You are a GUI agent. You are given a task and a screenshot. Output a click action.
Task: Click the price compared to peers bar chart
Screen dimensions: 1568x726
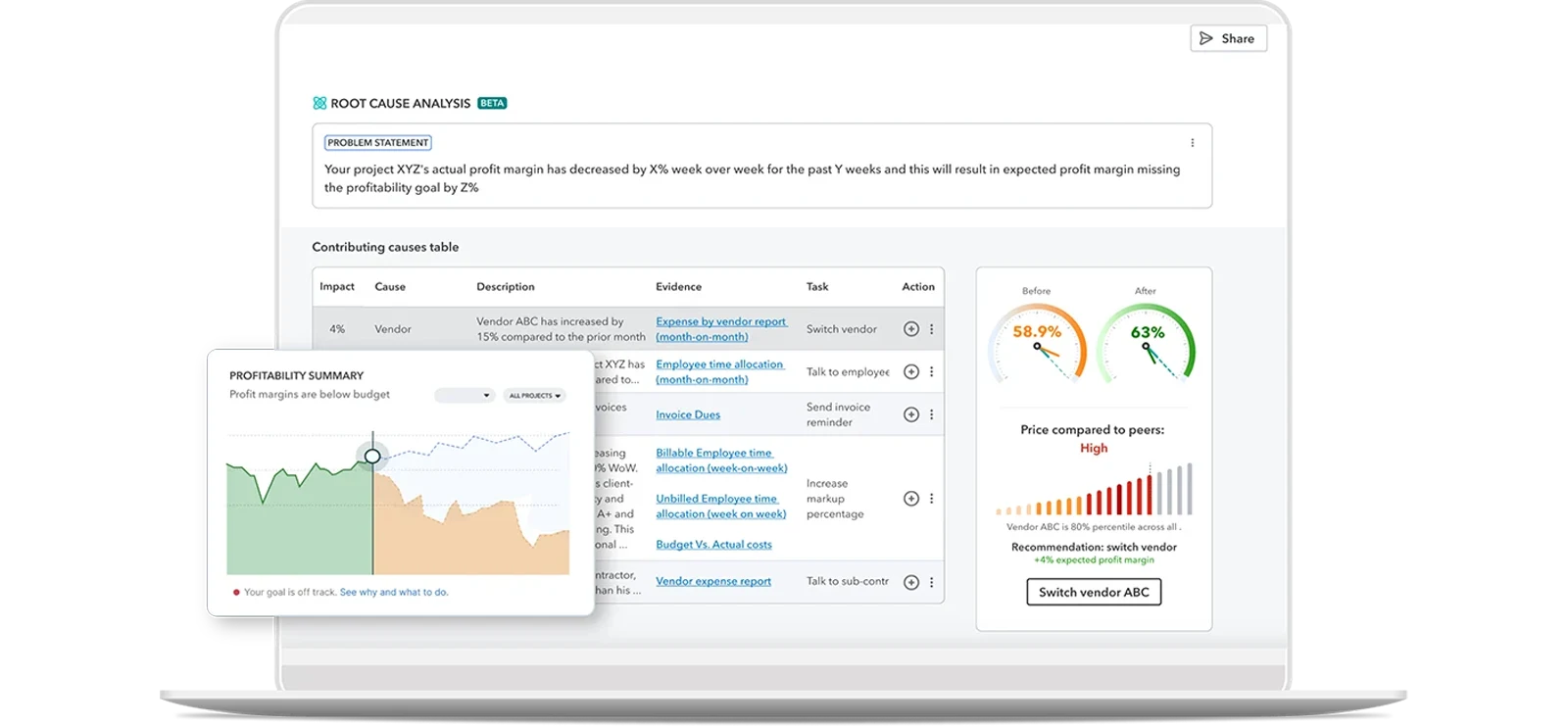pyautogui.click(x=1094, y=490)
